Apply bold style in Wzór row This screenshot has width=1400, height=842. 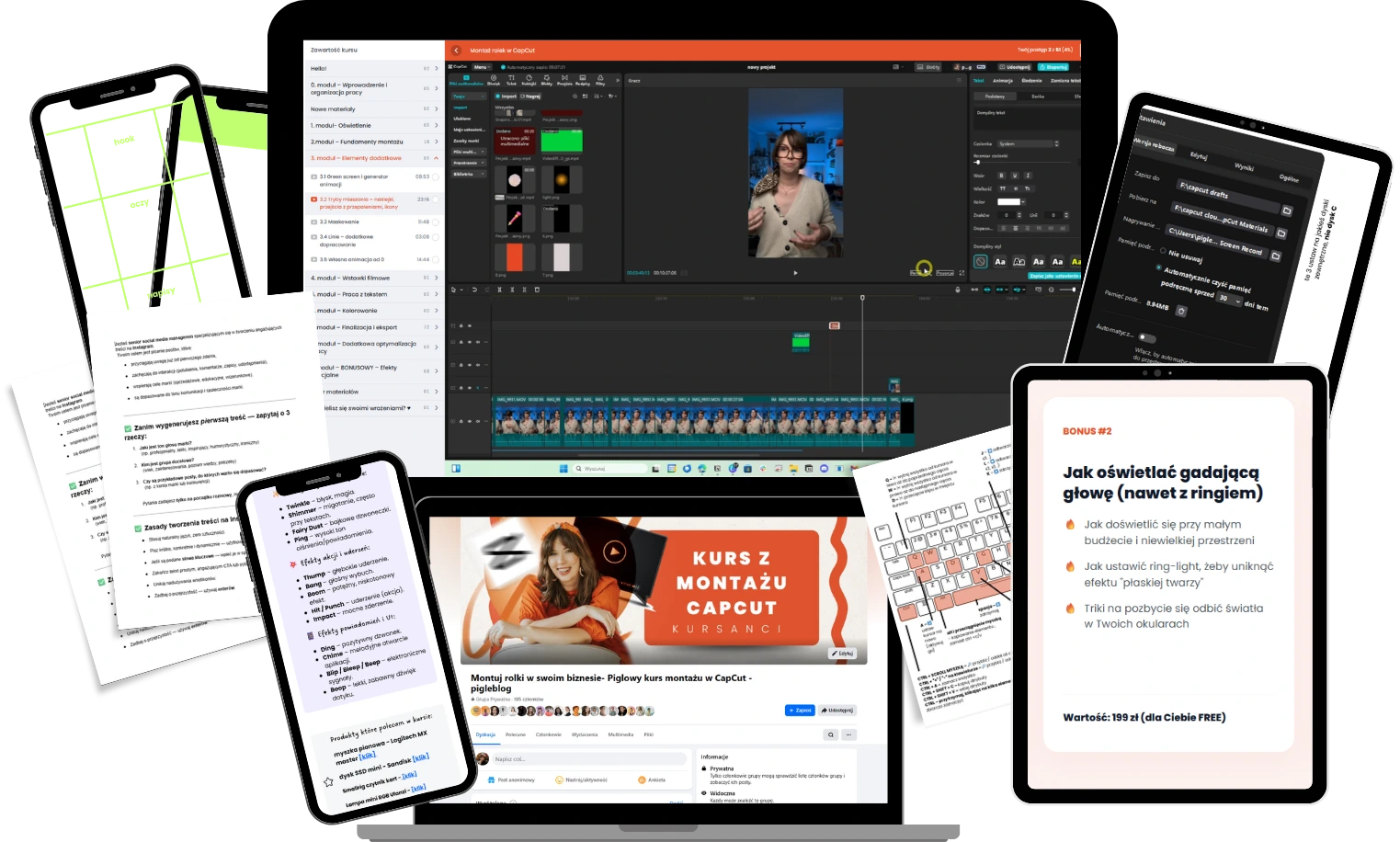coord(1001,176)
